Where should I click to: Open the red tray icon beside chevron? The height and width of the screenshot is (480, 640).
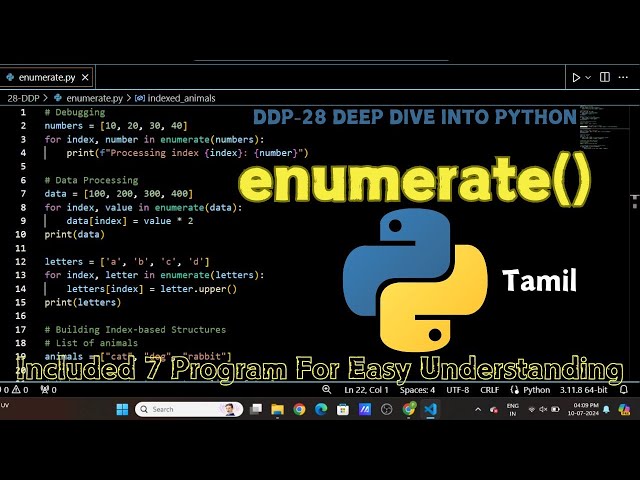[494, 409]
